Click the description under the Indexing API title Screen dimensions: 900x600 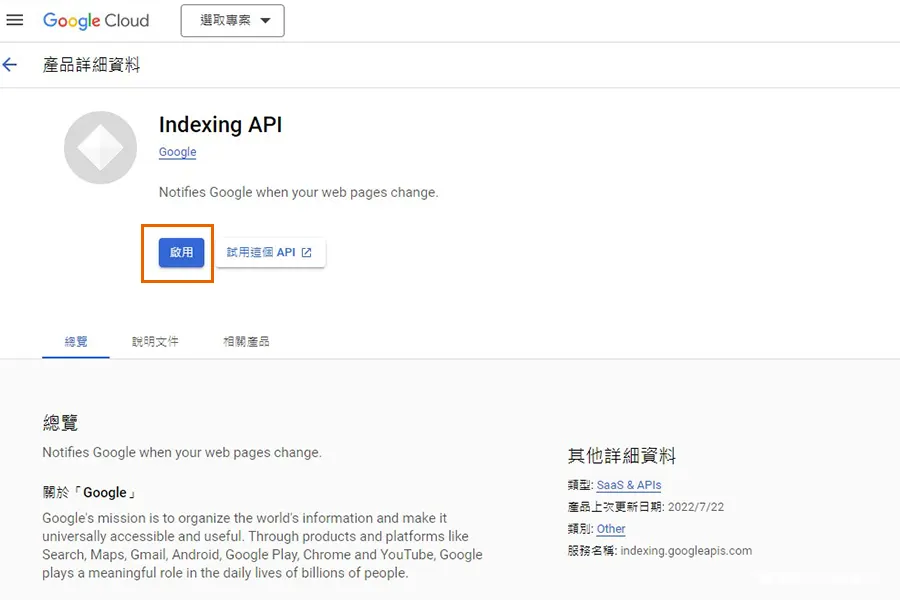pyautogui.click(x=298, y=192)
